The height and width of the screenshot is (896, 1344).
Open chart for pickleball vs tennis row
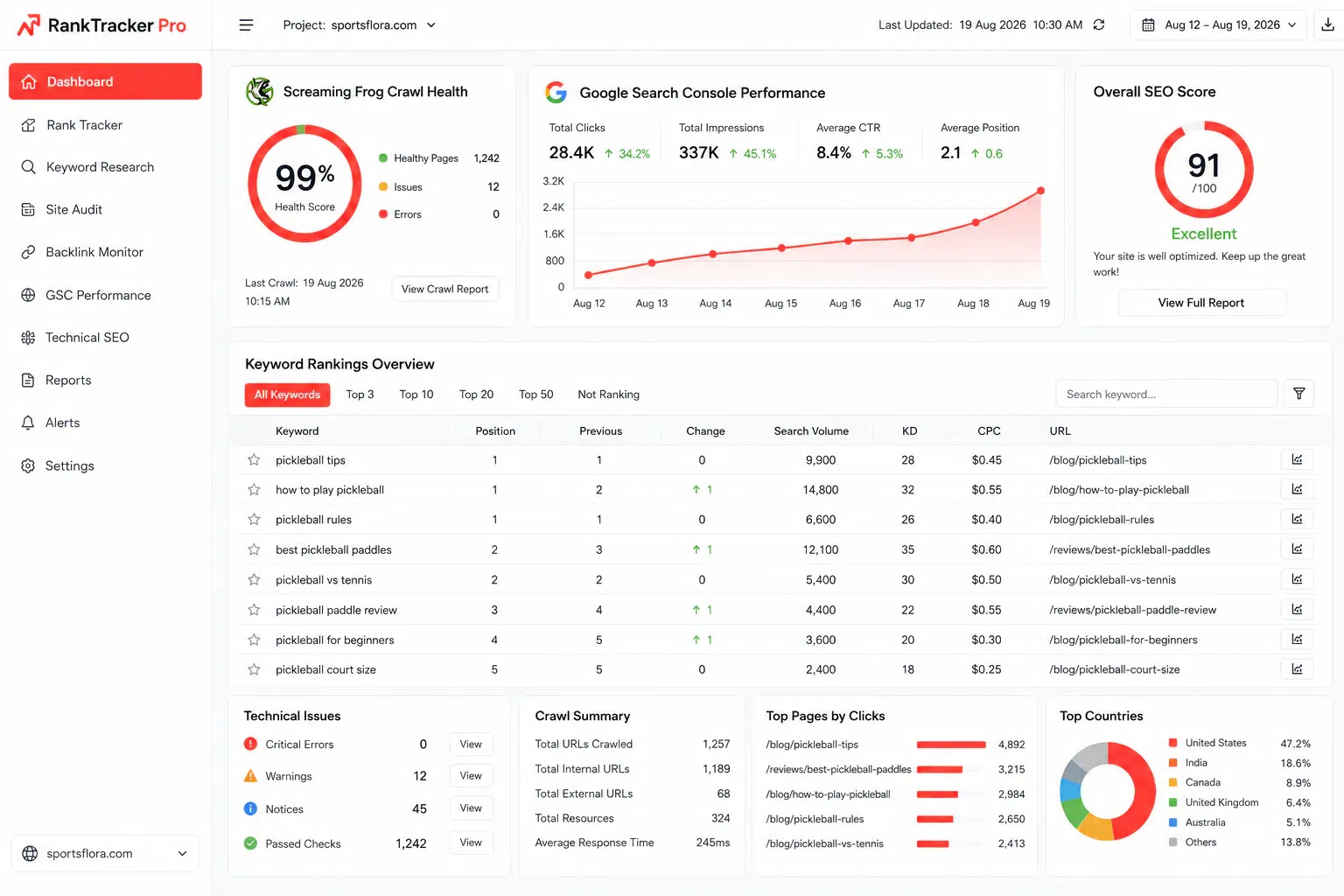(x=1297, y=579)
